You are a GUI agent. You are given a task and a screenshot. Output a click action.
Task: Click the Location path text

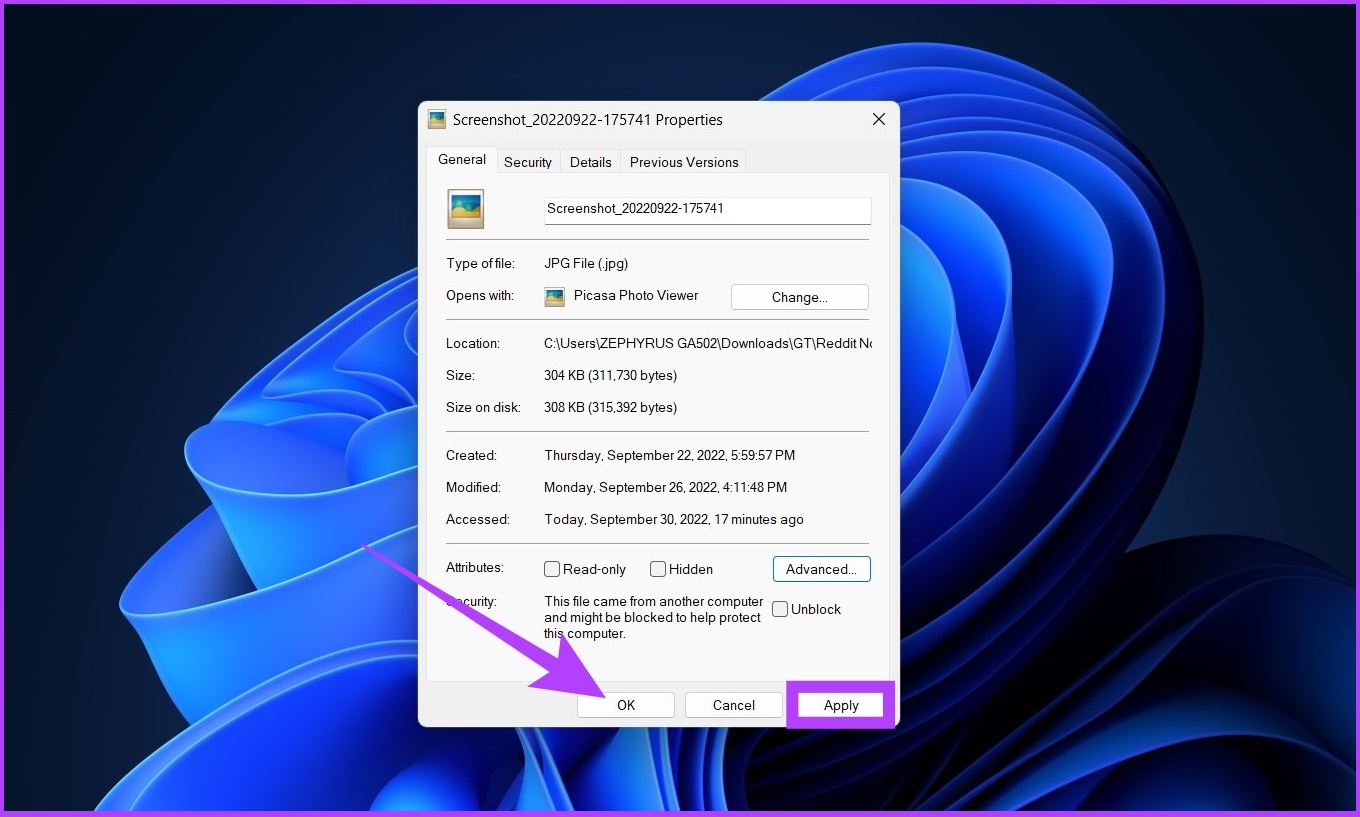pos(708,343)
